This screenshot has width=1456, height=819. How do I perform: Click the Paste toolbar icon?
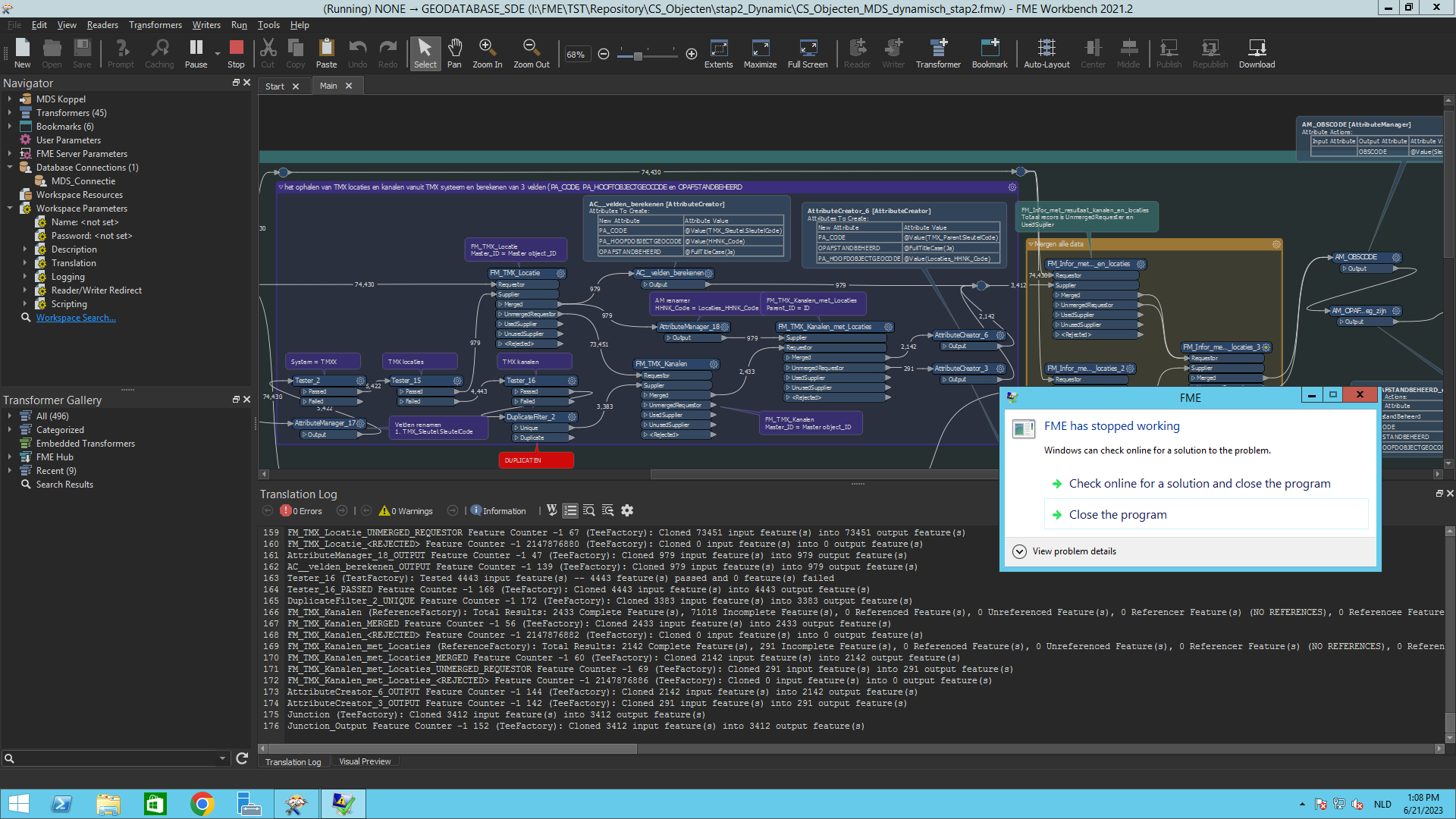[x=326, y=53]
